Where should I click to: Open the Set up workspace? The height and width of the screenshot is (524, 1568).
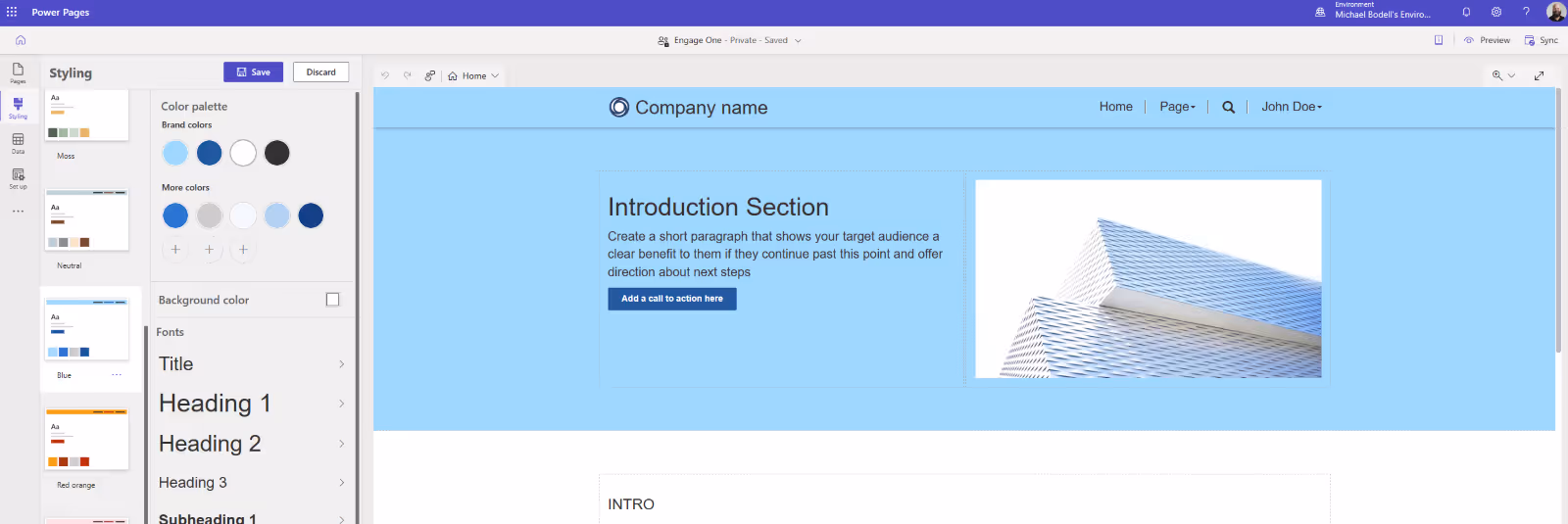point(18,178)
